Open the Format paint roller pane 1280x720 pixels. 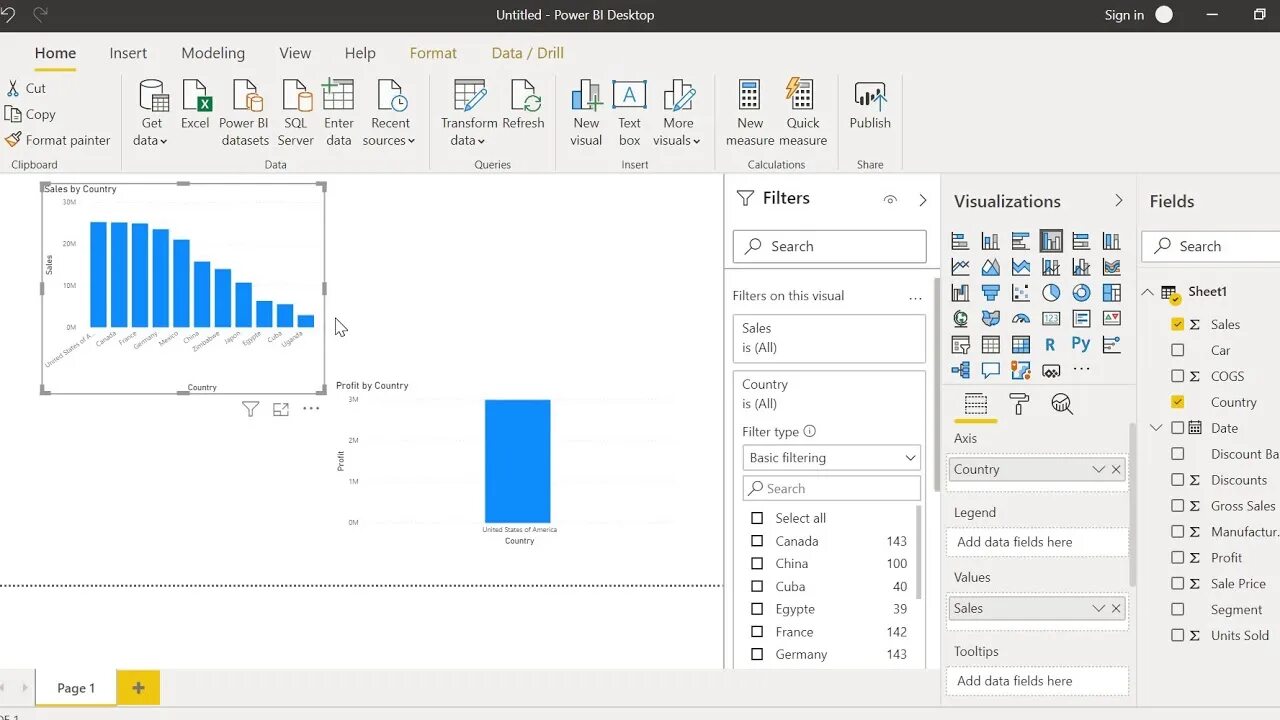click(1019, 404)
